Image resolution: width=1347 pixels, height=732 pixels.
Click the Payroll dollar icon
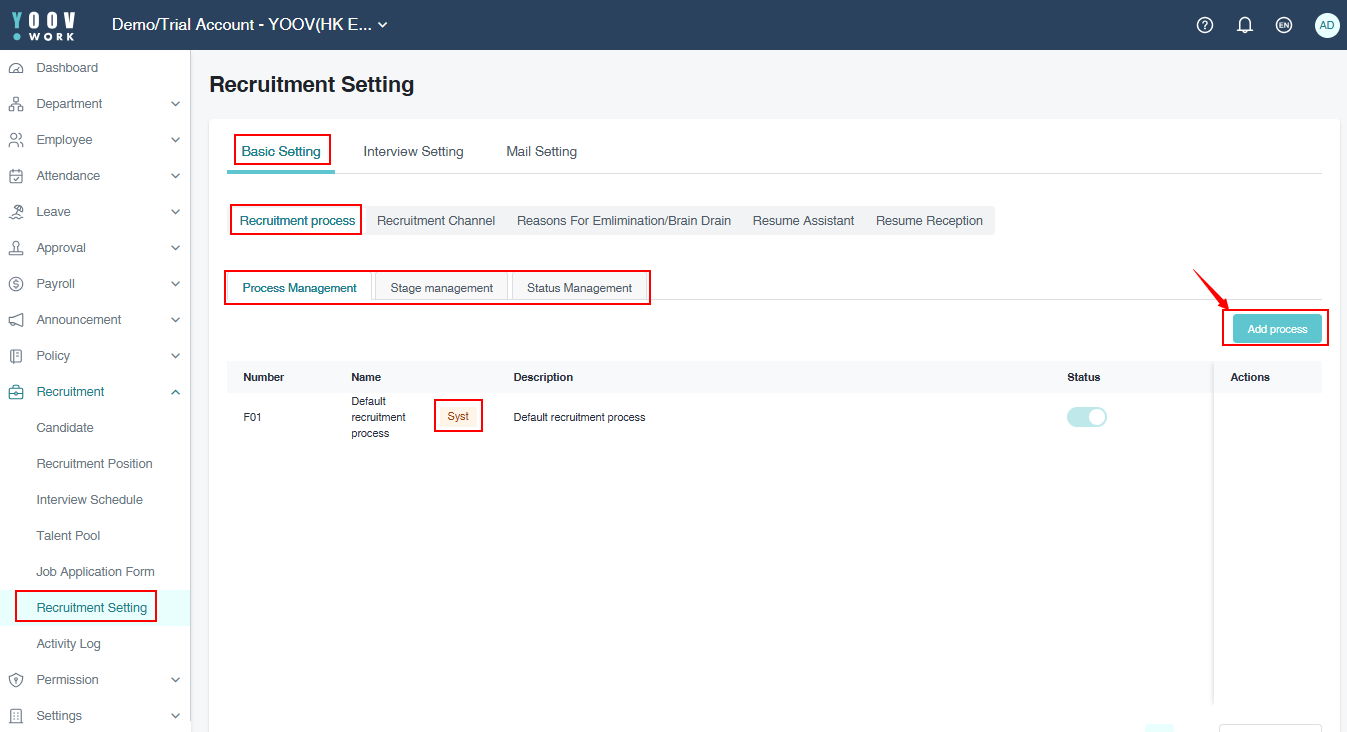coord(16,284)
